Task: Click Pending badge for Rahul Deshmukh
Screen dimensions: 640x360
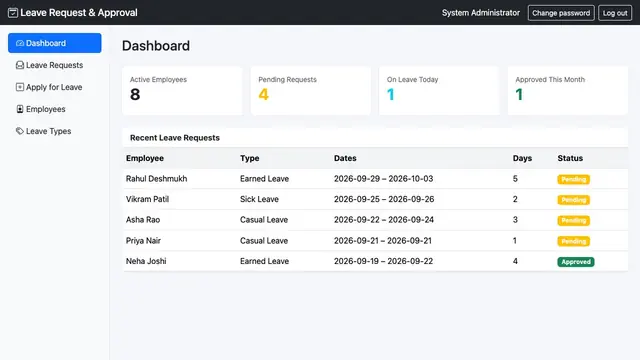Action: 573,179
